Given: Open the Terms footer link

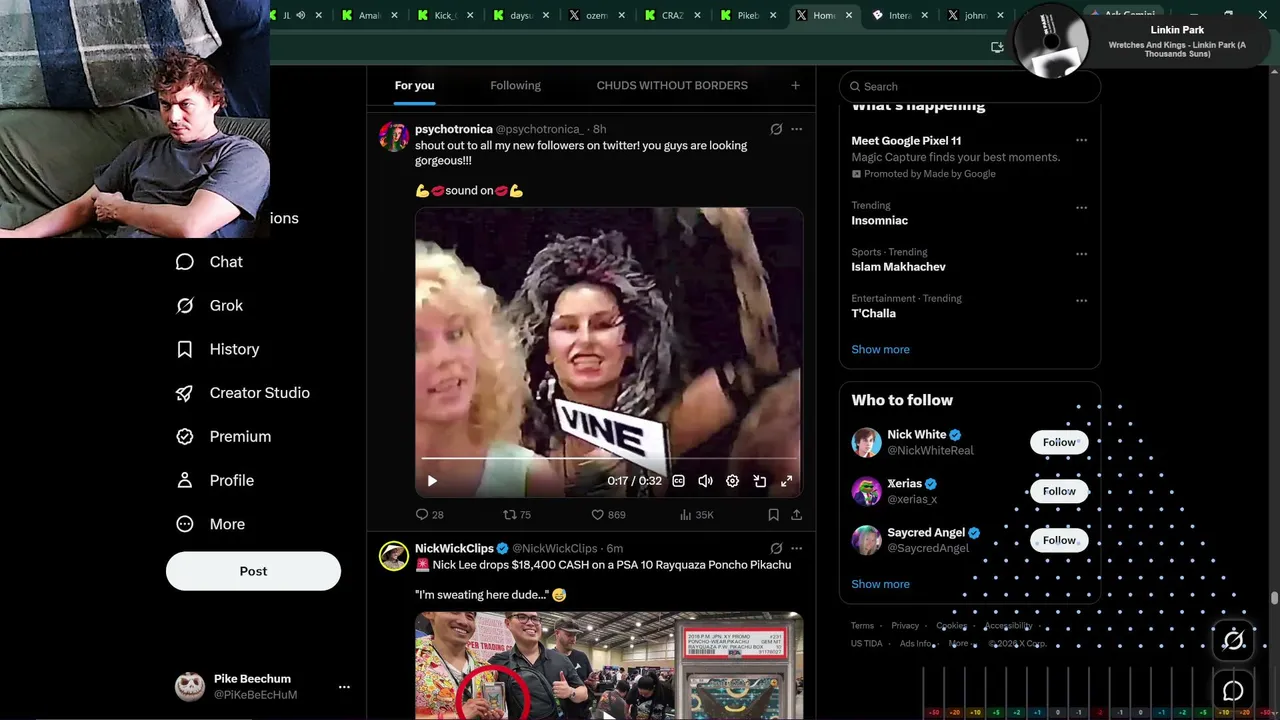Looking at the screenshot, I should tap(862, 626).
